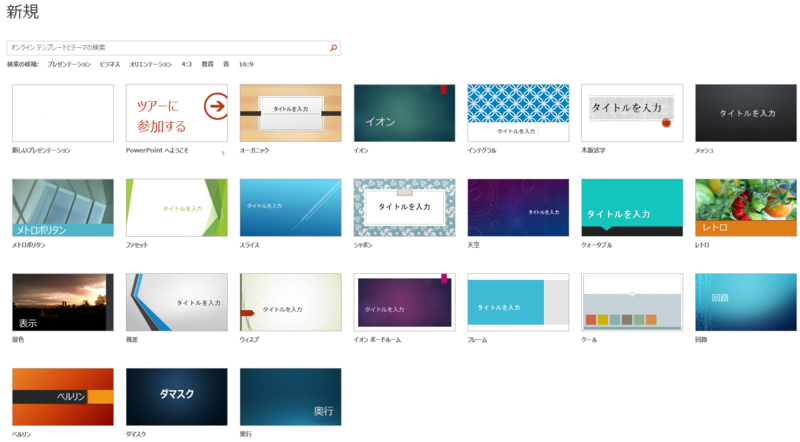Choose the 4:3 search suggestion
800x442 pixels.
click(186, 64)
